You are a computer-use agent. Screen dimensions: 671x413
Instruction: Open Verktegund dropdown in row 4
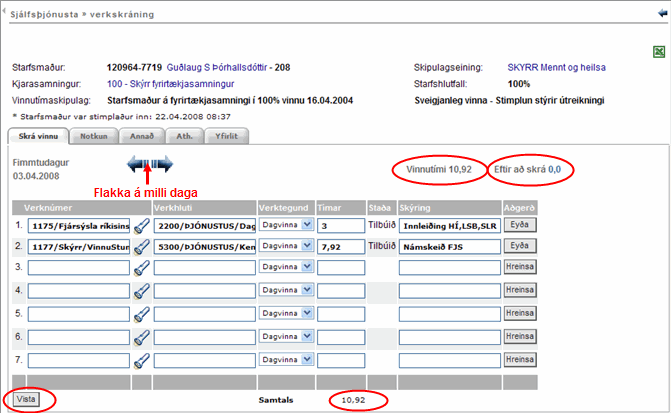tap(286, 290)
